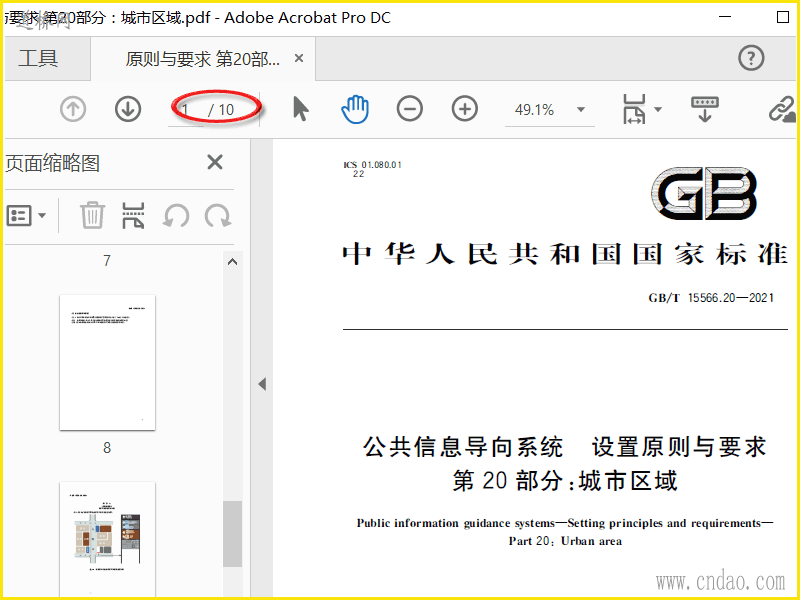Open the page fit options dropdown arrow
Screen dimensions: 800x600
658,109
